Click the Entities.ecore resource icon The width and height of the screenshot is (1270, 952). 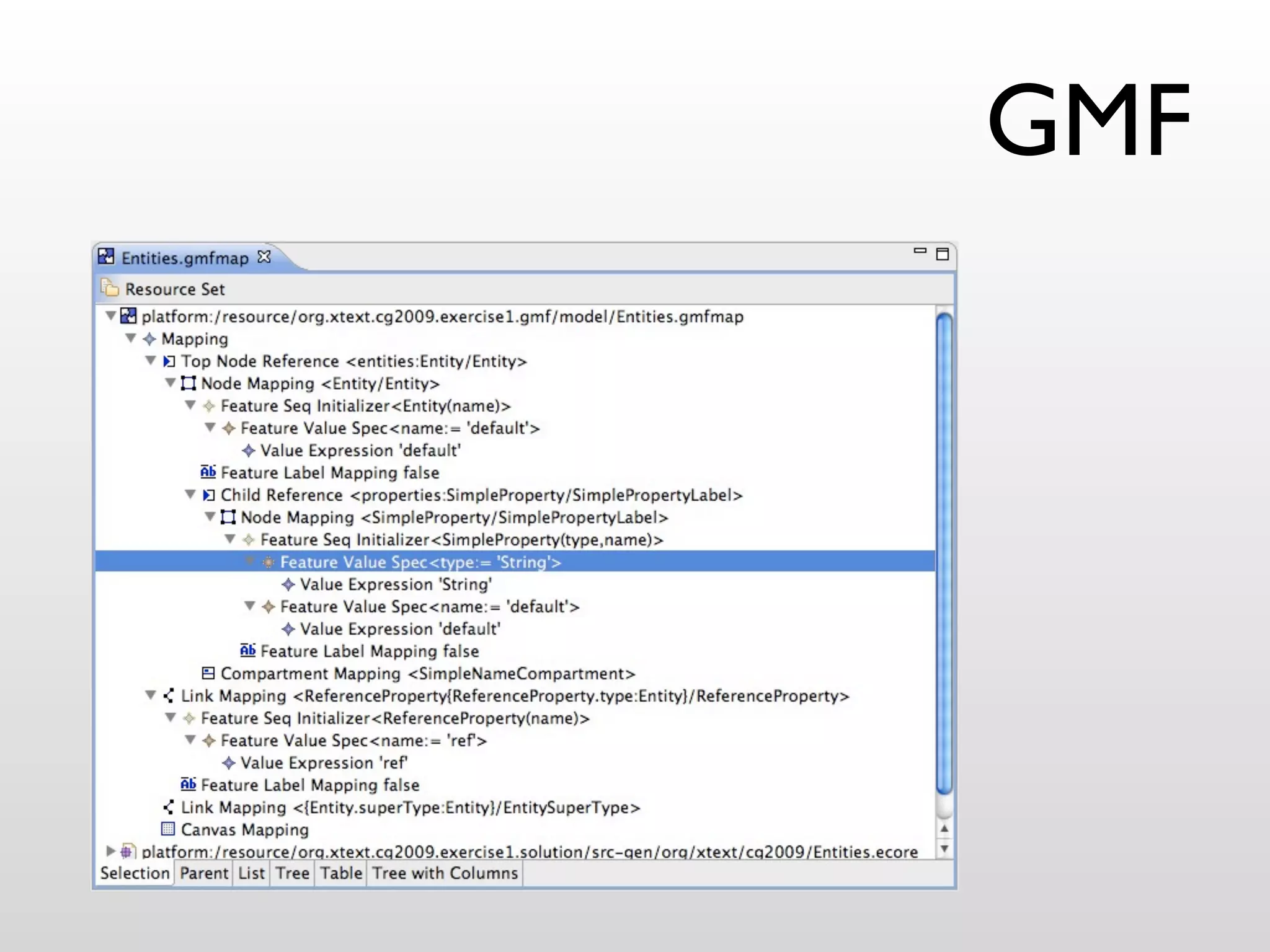pos(128,852)
